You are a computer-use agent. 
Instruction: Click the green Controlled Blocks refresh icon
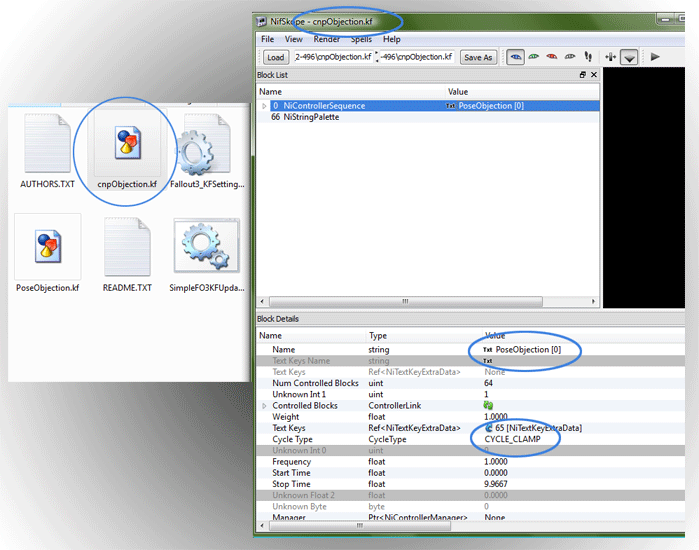(x=488, y=406)
